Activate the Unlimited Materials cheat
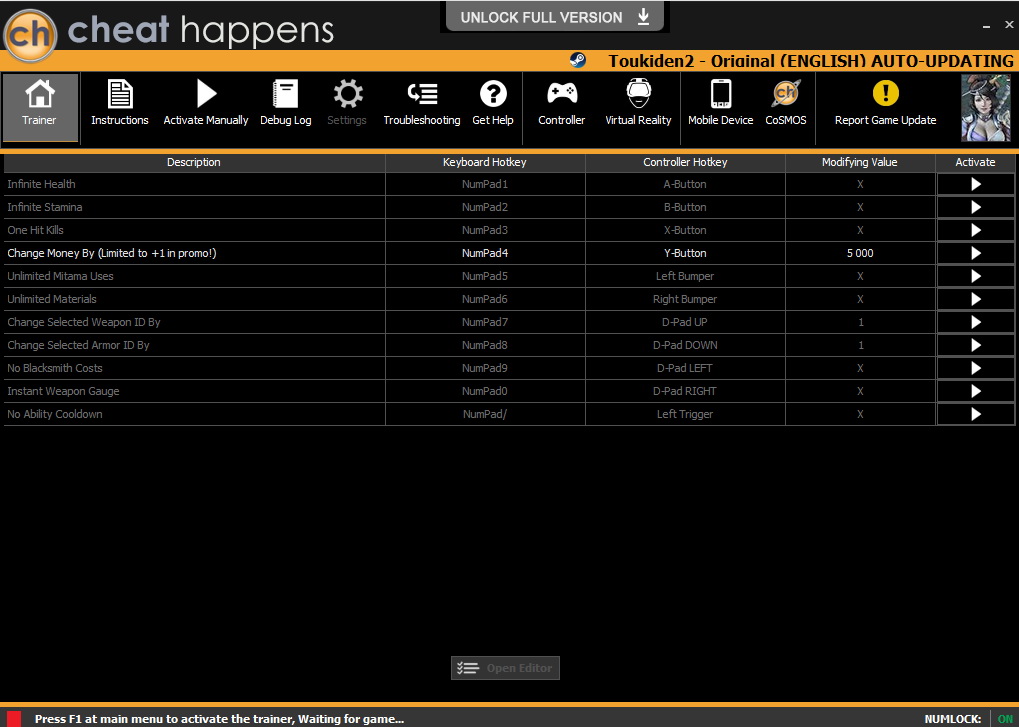Image resolution: width=1019 pixels, height=727 pixels. tap(975, 300)
